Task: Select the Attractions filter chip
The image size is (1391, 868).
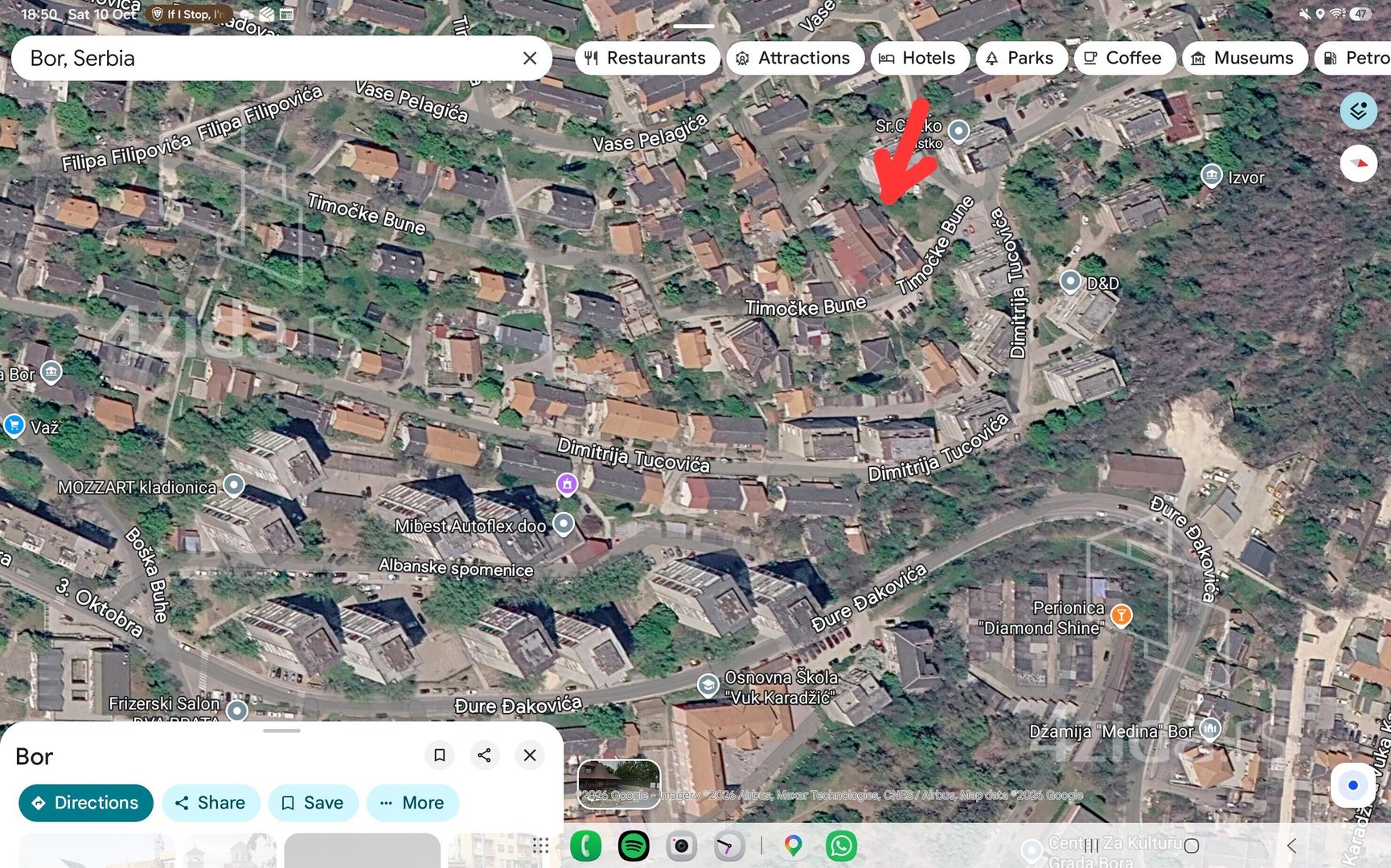Action: pos(794,58)
